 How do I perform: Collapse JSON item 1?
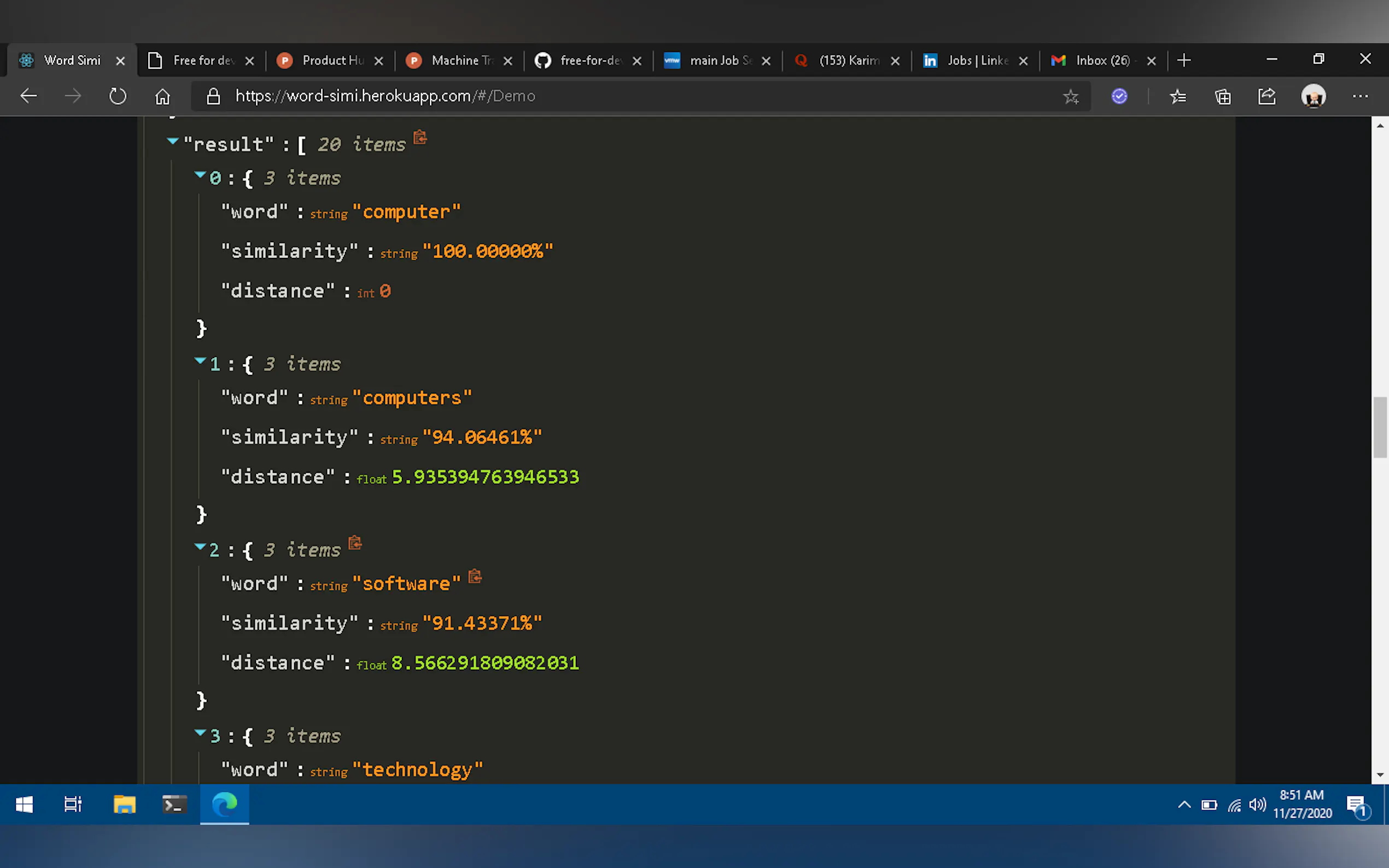(x=200, y=361)
